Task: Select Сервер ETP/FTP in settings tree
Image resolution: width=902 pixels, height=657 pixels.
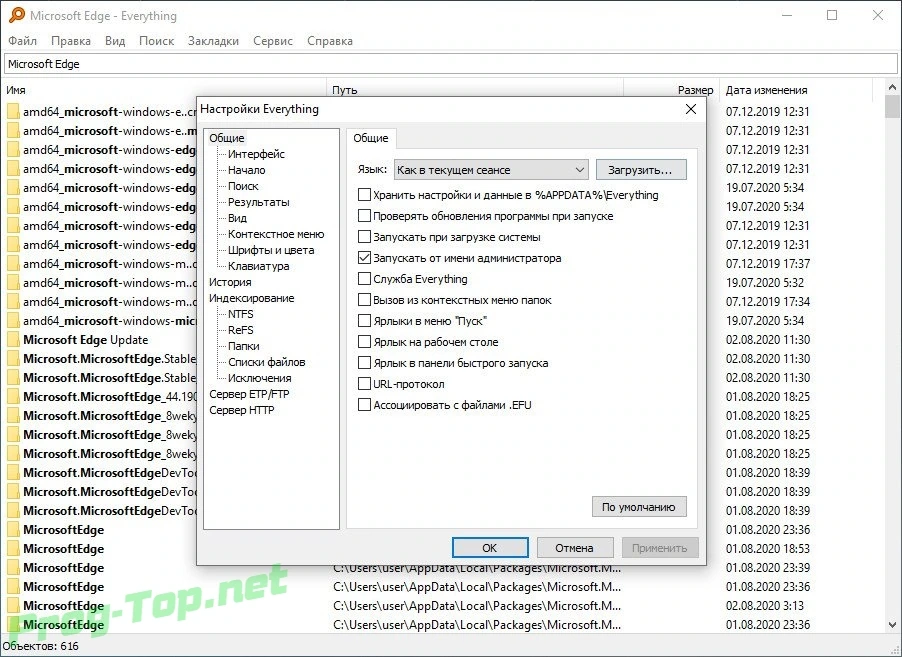Action: (x=249, y=394)
